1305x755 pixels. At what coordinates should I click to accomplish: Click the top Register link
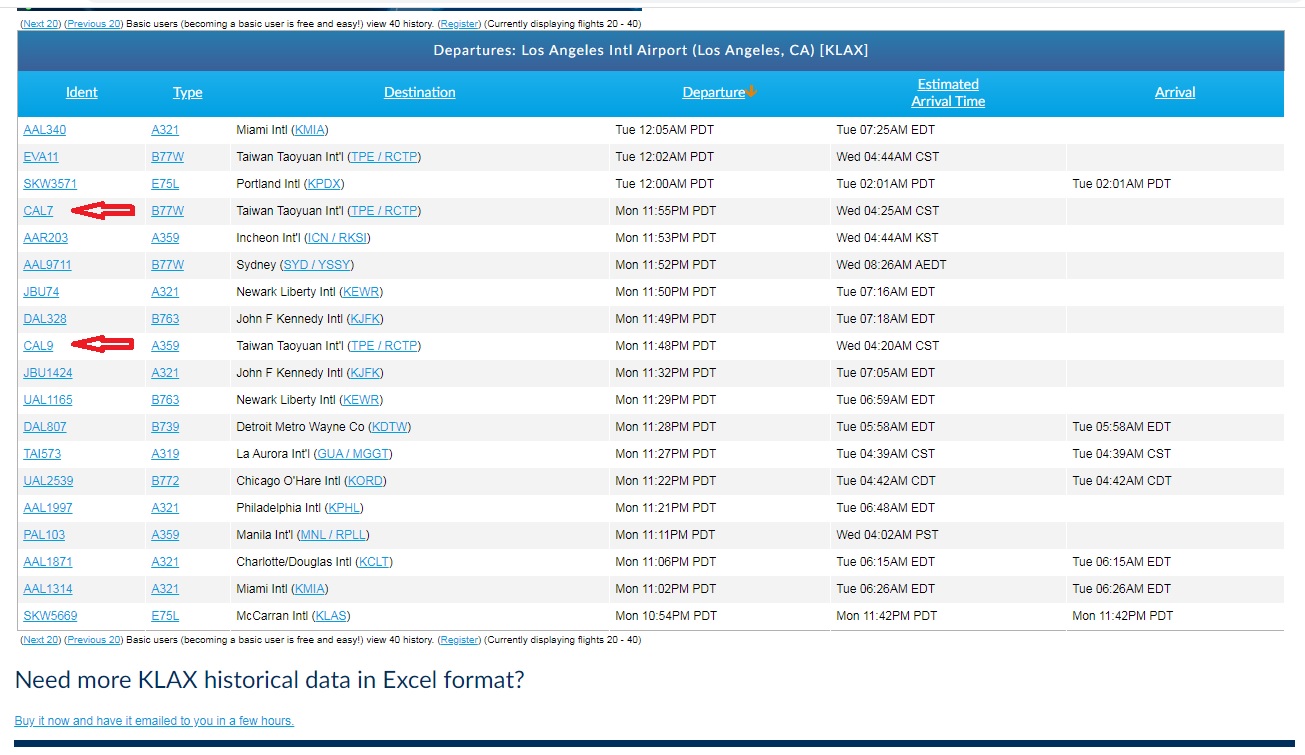coord(459,23)
